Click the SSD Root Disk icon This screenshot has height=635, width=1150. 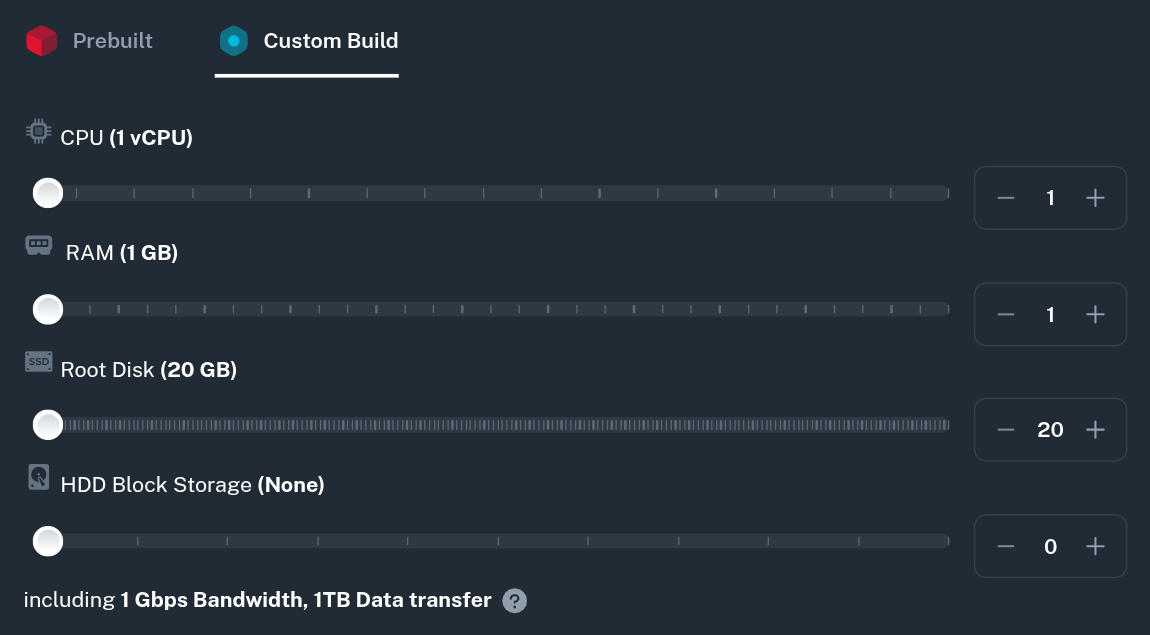(38, 362)
